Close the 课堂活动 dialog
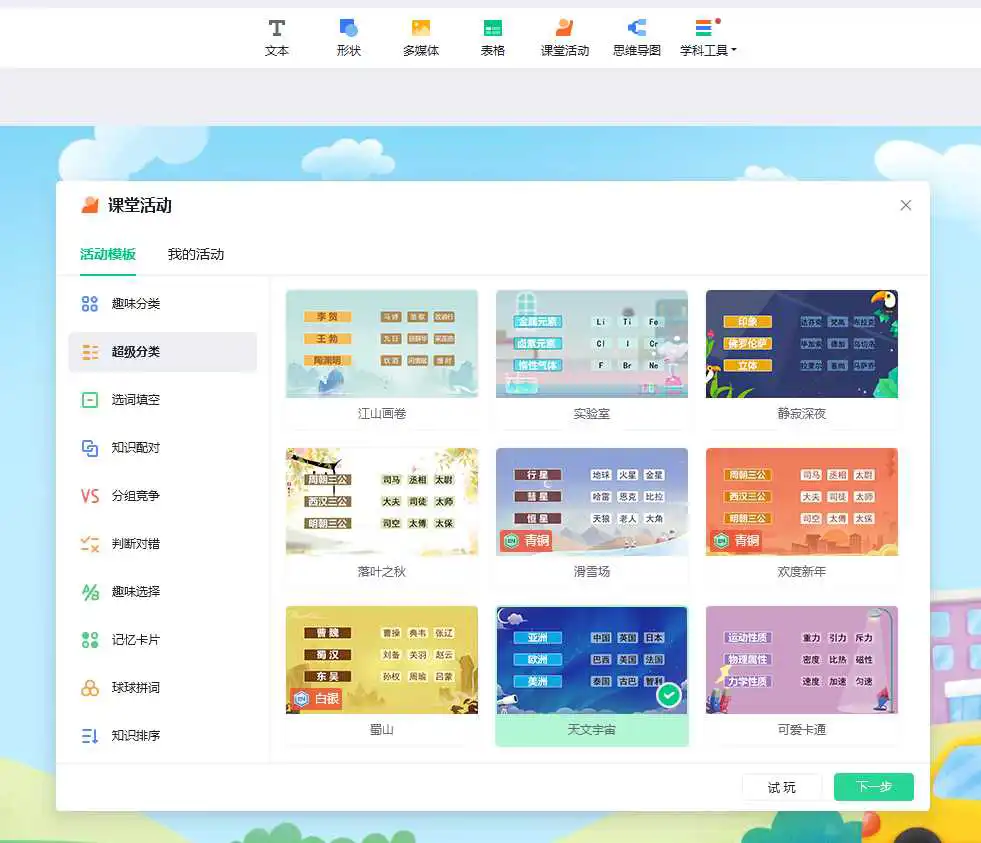This screenshot has width=981, height=843. [905, 205]
